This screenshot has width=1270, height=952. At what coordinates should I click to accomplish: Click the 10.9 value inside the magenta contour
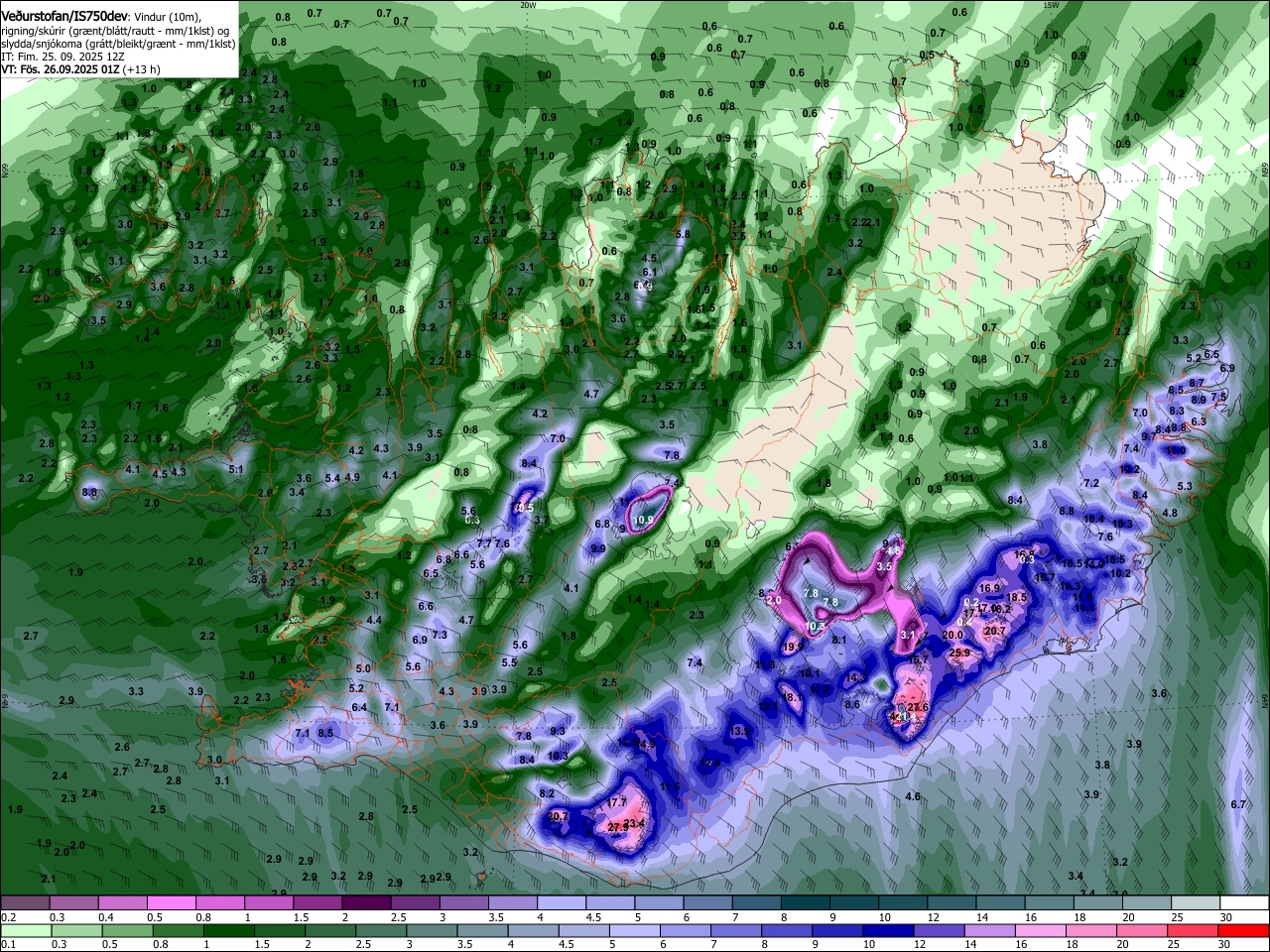645,520
